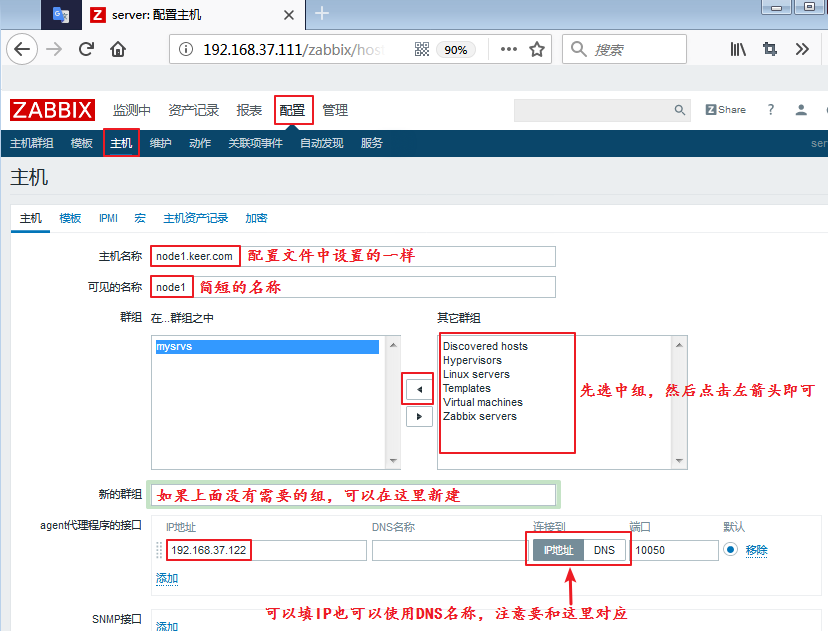Open the user profile icon
The image size is (828, 631).
coord(801,110)
